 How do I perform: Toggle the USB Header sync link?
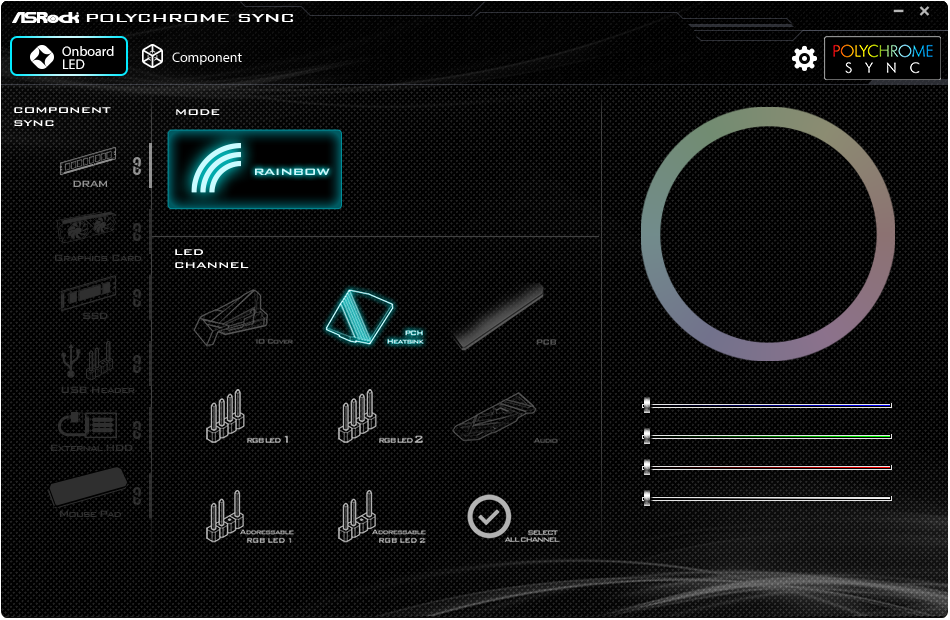click(137, 364)
